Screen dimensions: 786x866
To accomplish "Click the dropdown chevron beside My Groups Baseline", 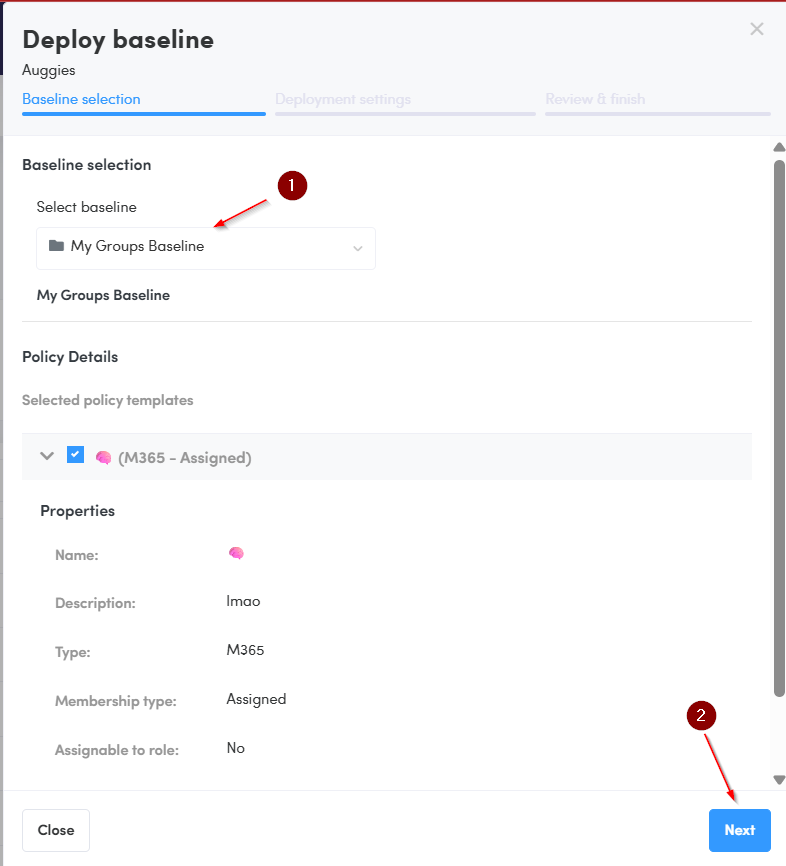I will (x=357, y=249).
